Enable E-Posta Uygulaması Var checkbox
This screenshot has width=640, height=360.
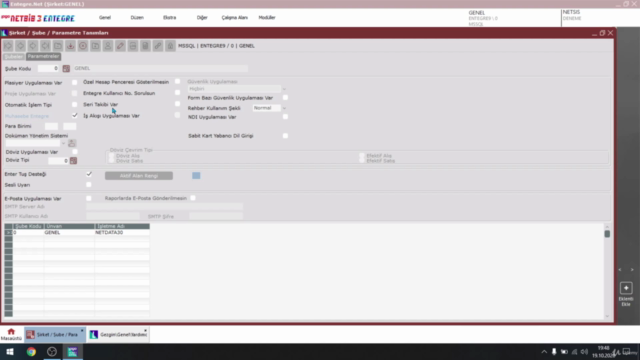89,198
